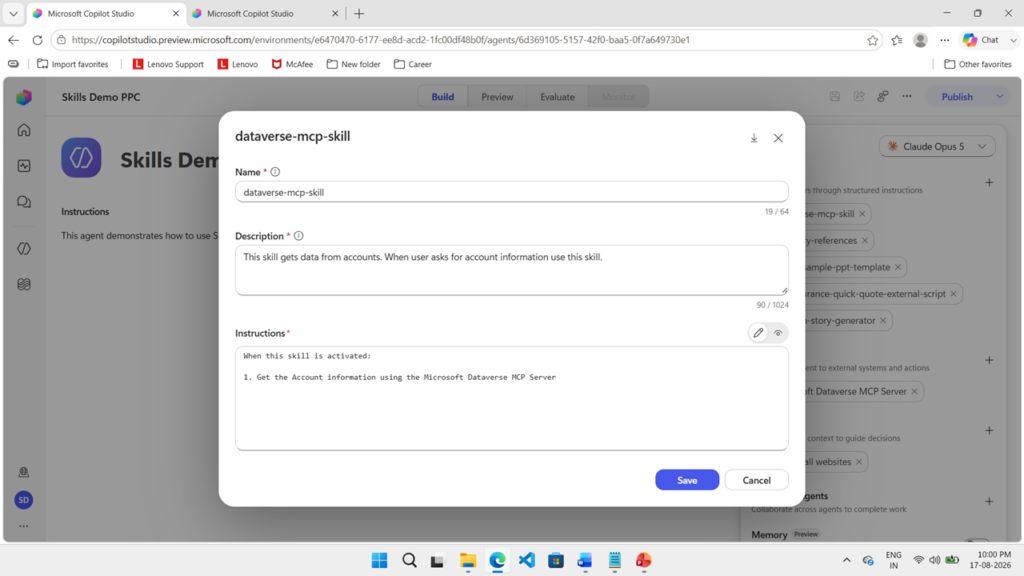Remove the quick-quote-external-script chip
The width and height of the screenshot is (1024, 576).
coord(953,294)
